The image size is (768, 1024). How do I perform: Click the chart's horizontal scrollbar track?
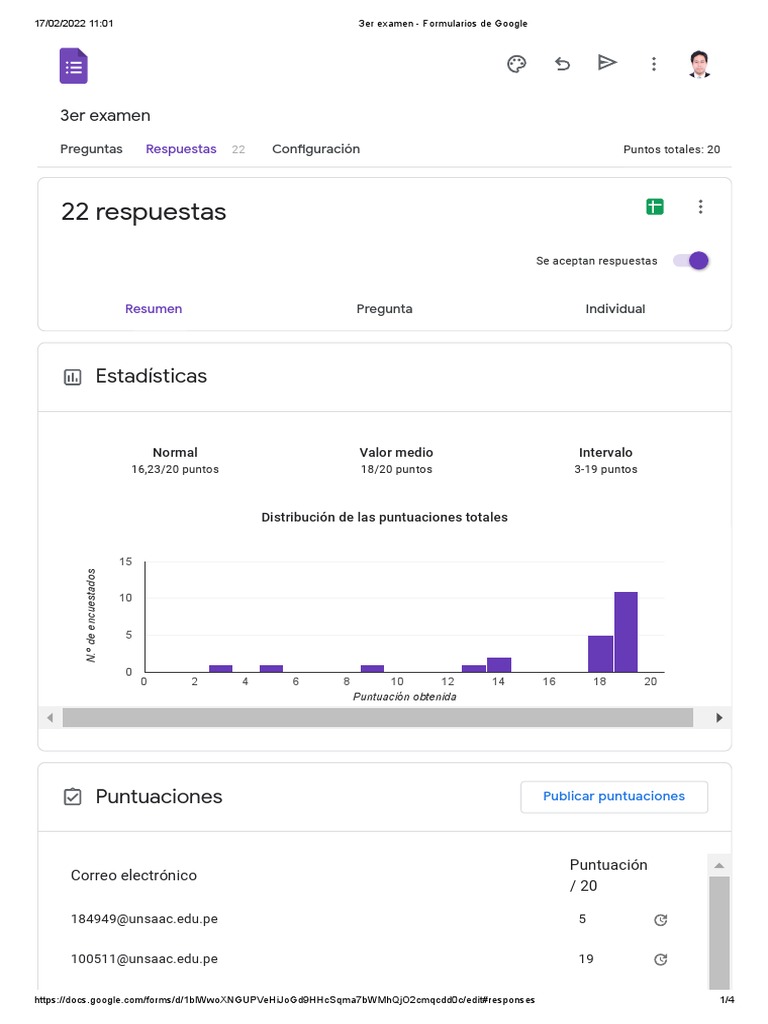click(x=378, y=718)
